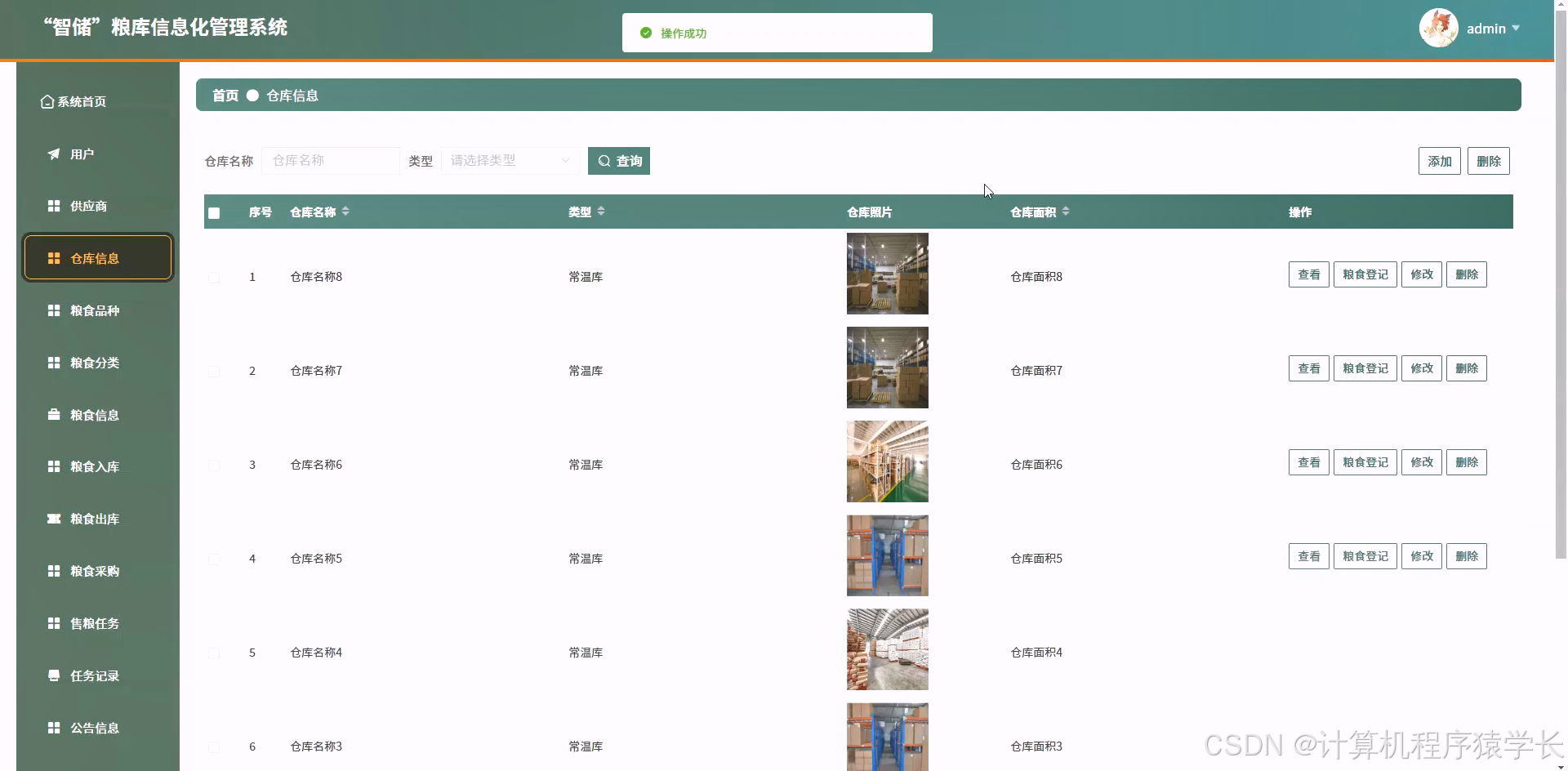Click the clipboard icon beside 任务记录
1568x771 pixels.
[53, 675]
